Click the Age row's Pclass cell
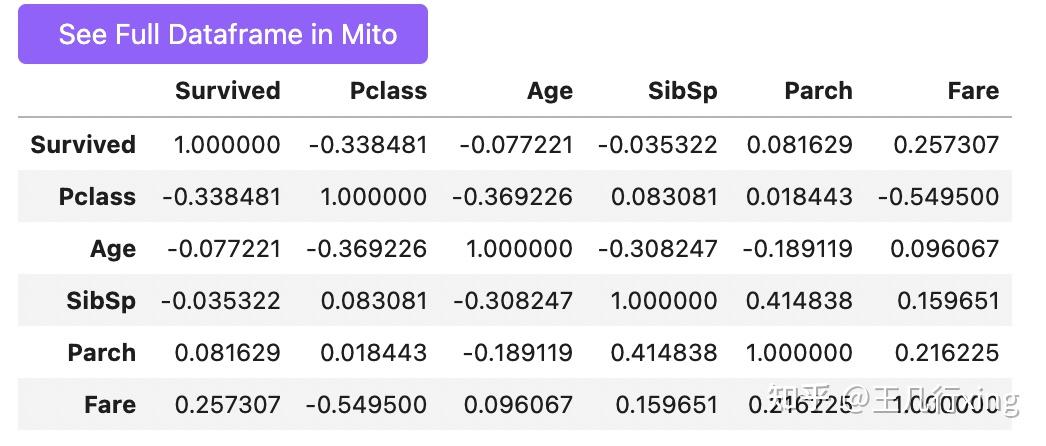This screenshot has width=1046, height=446. pos(366,248)
